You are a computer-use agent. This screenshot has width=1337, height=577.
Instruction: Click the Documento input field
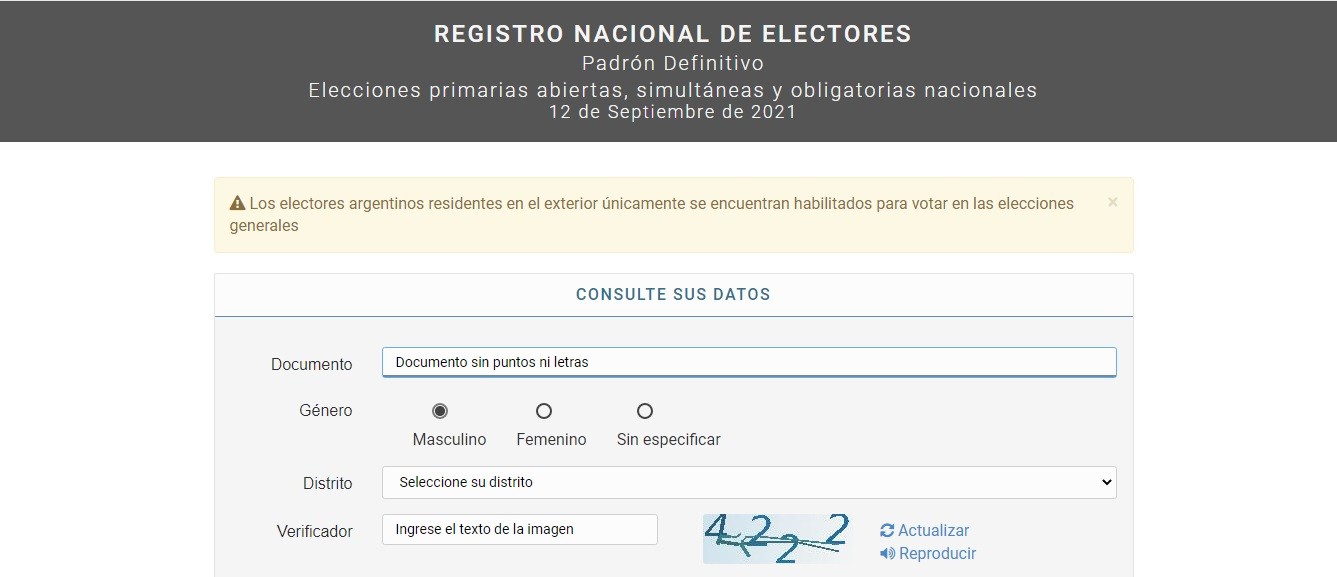(747, 361)
